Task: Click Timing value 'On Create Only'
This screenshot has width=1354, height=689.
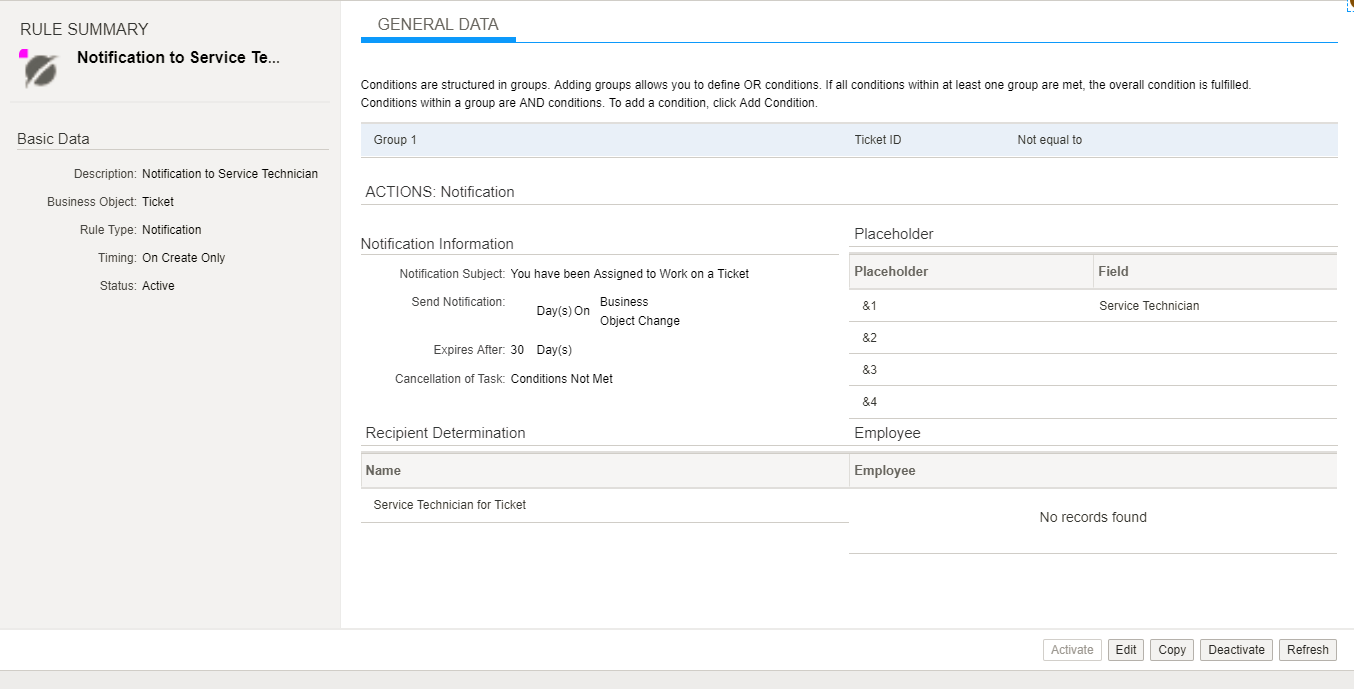Action: [184, 258]
